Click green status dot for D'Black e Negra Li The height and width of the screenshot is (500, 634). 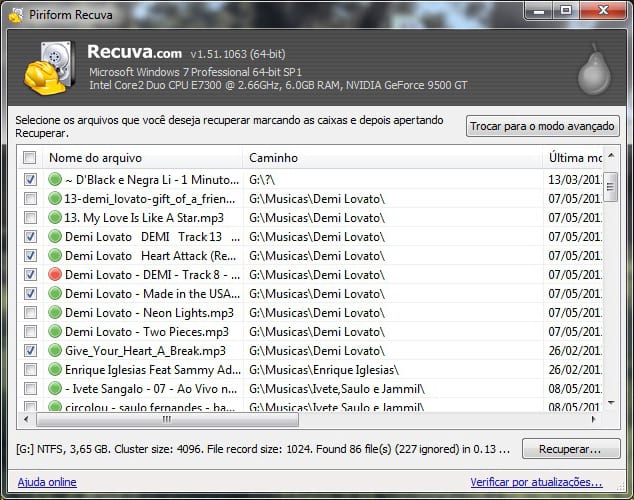55,179
